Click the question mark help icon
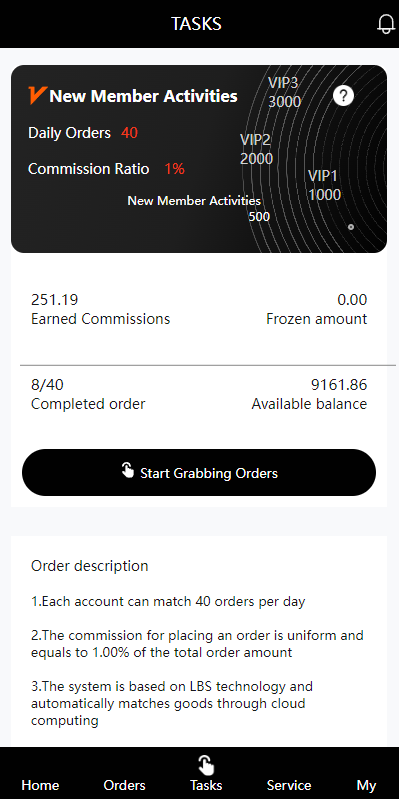The width and height of the screenshot is (399, 799). click(x=343, y=95)
